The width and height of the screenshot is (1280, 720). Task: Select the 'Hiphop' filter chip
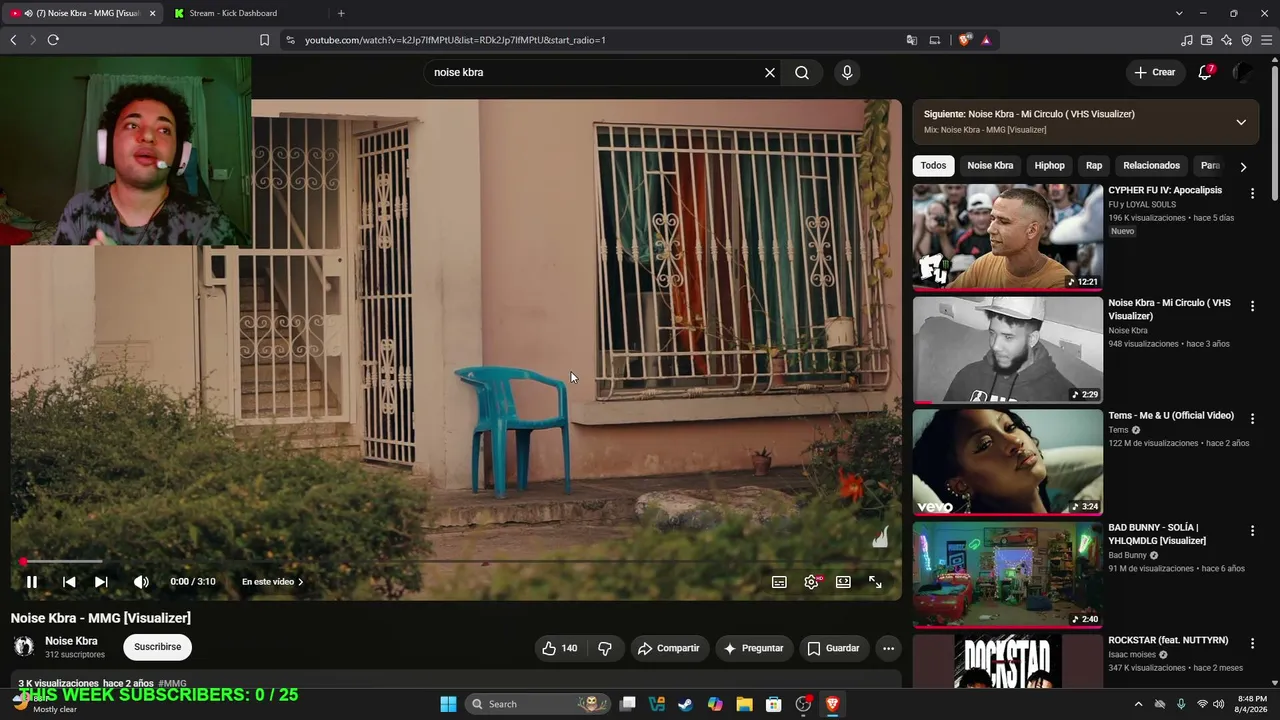[1049, 166]
